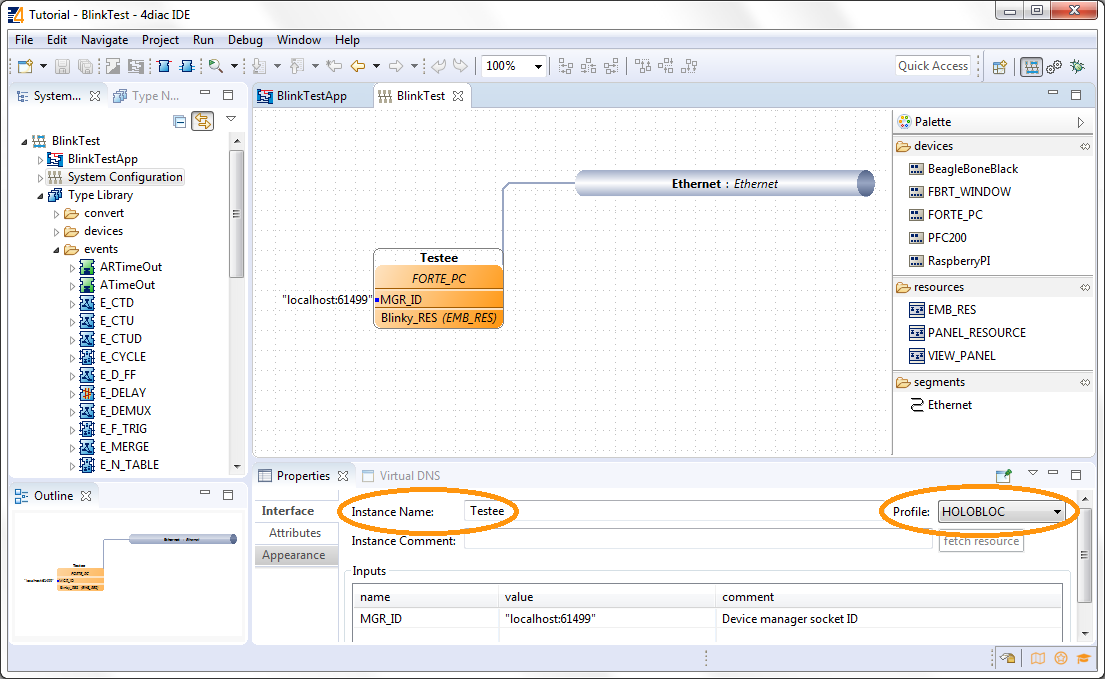This screenshot has width=1105, height=679.
Task: Click the System Explorer vertical scrollbar
Action: click(x=236, y=212)
